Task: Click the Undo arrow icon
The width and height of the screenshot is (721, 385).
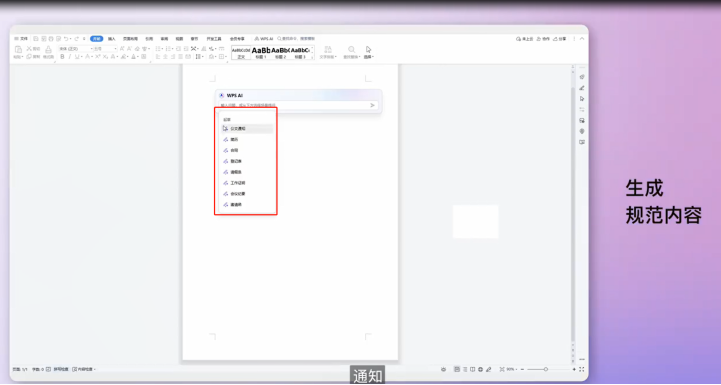Action: click(66, 39)
